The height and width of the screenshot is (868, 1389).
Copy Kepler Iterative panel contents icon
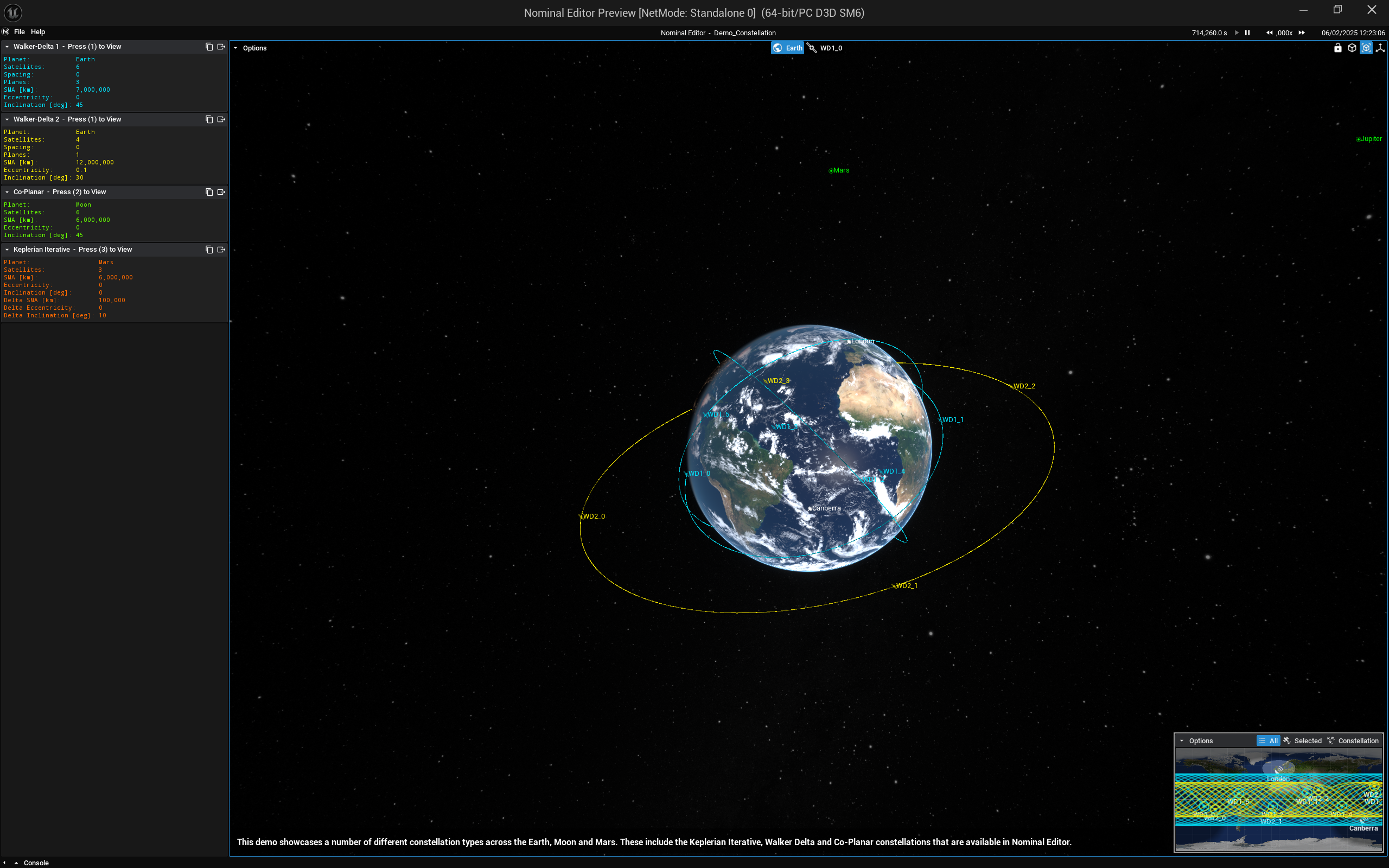[209, 250]
